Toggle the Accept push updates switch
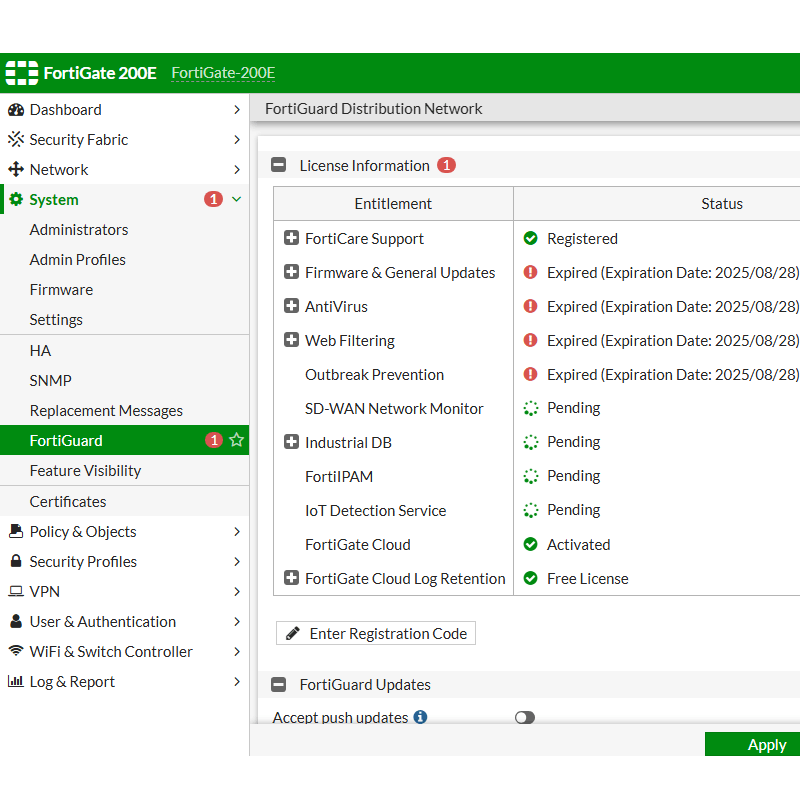Viewport: 800px width, 800px height. coord(525,717)
